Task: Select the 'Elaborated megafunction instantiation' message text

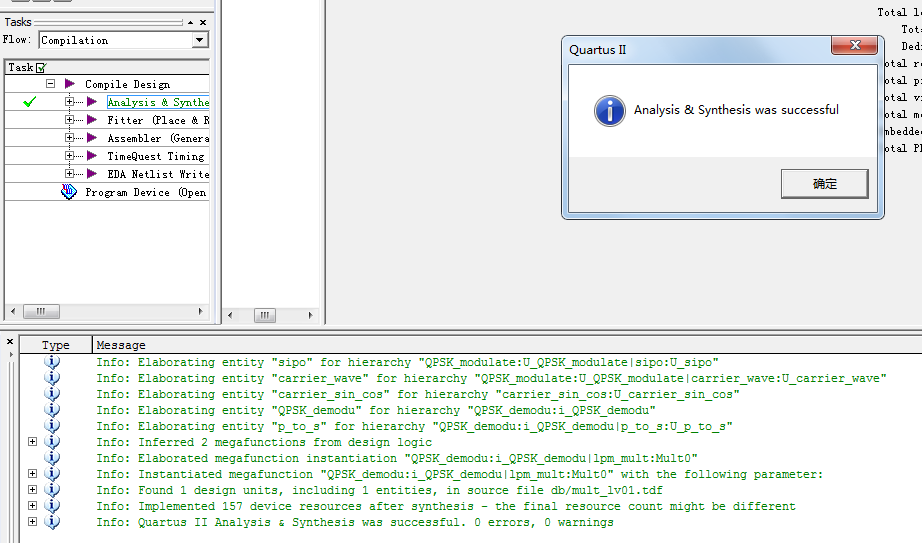Action: coord(397,458)
